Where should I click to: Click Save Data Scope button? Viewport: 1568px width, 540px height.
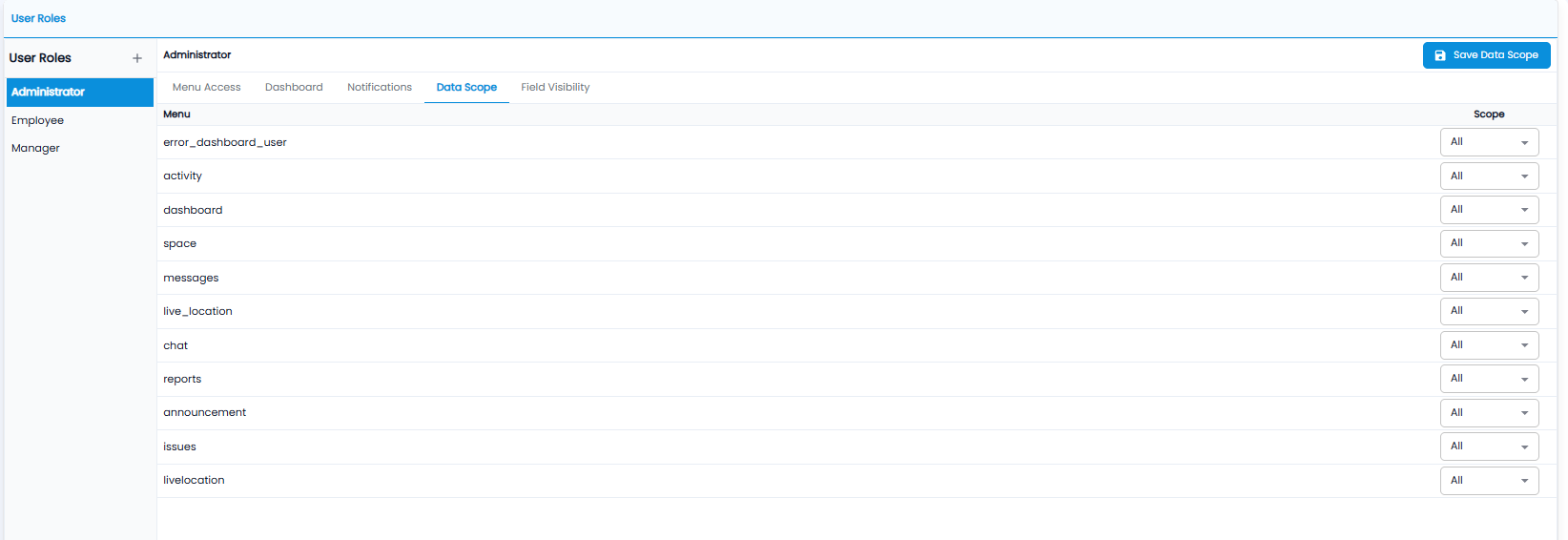point(1486,55)
